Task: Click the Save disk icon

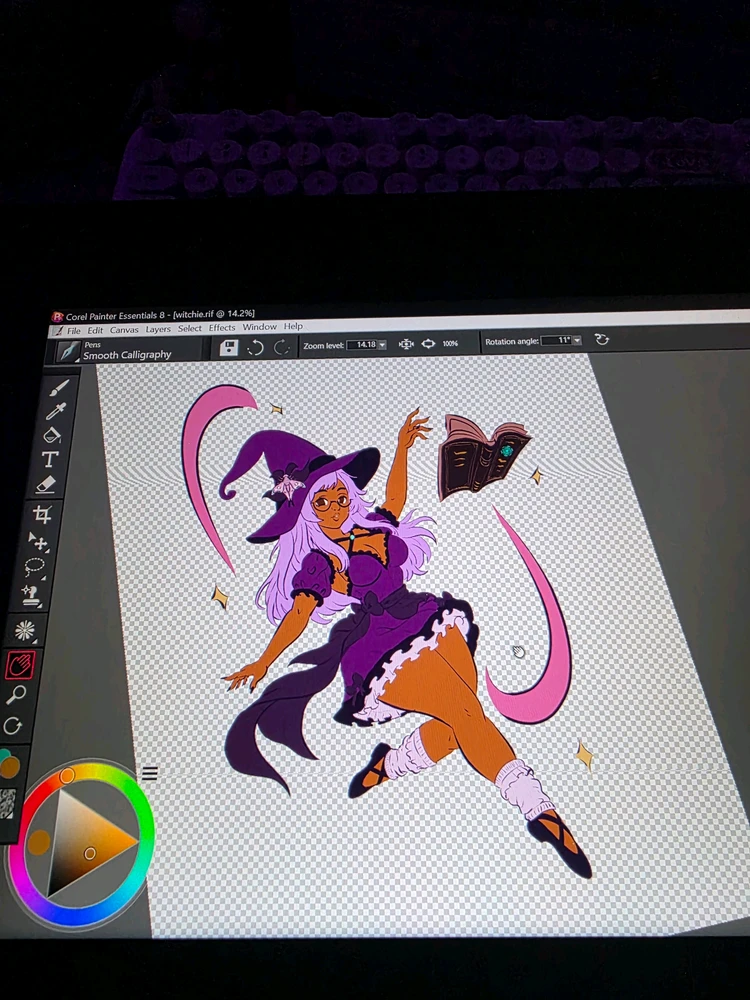Action: 229,348
